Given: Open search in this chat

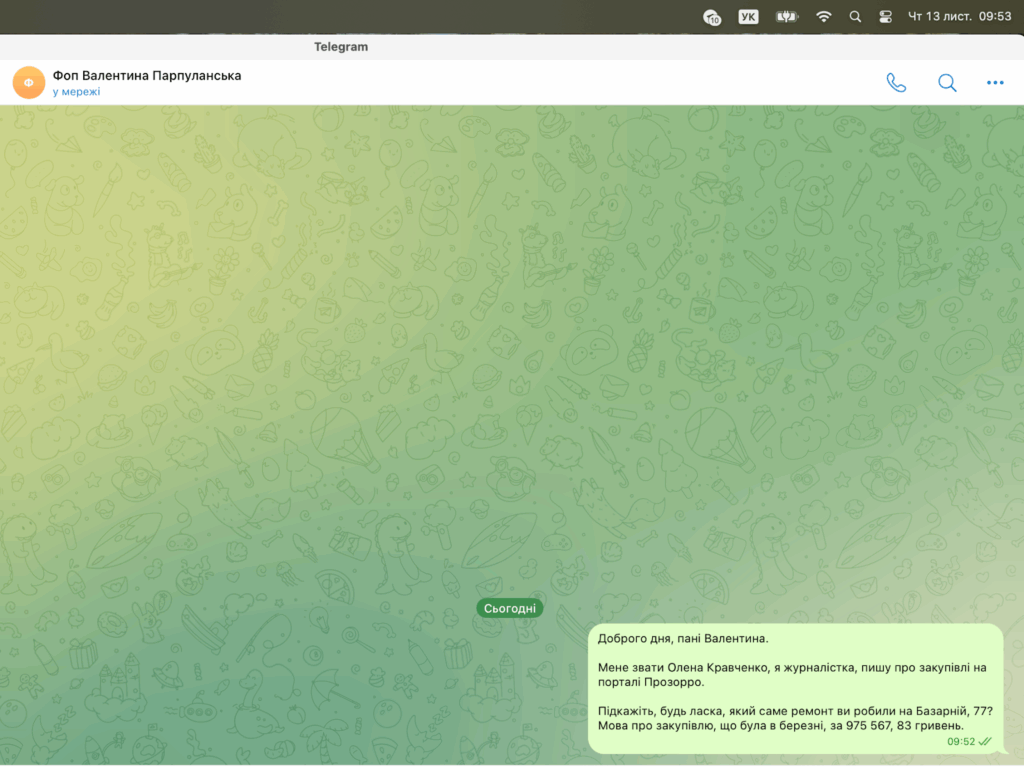Looking at the screenshot, I should pyautogui.click(x=947, y=83).
